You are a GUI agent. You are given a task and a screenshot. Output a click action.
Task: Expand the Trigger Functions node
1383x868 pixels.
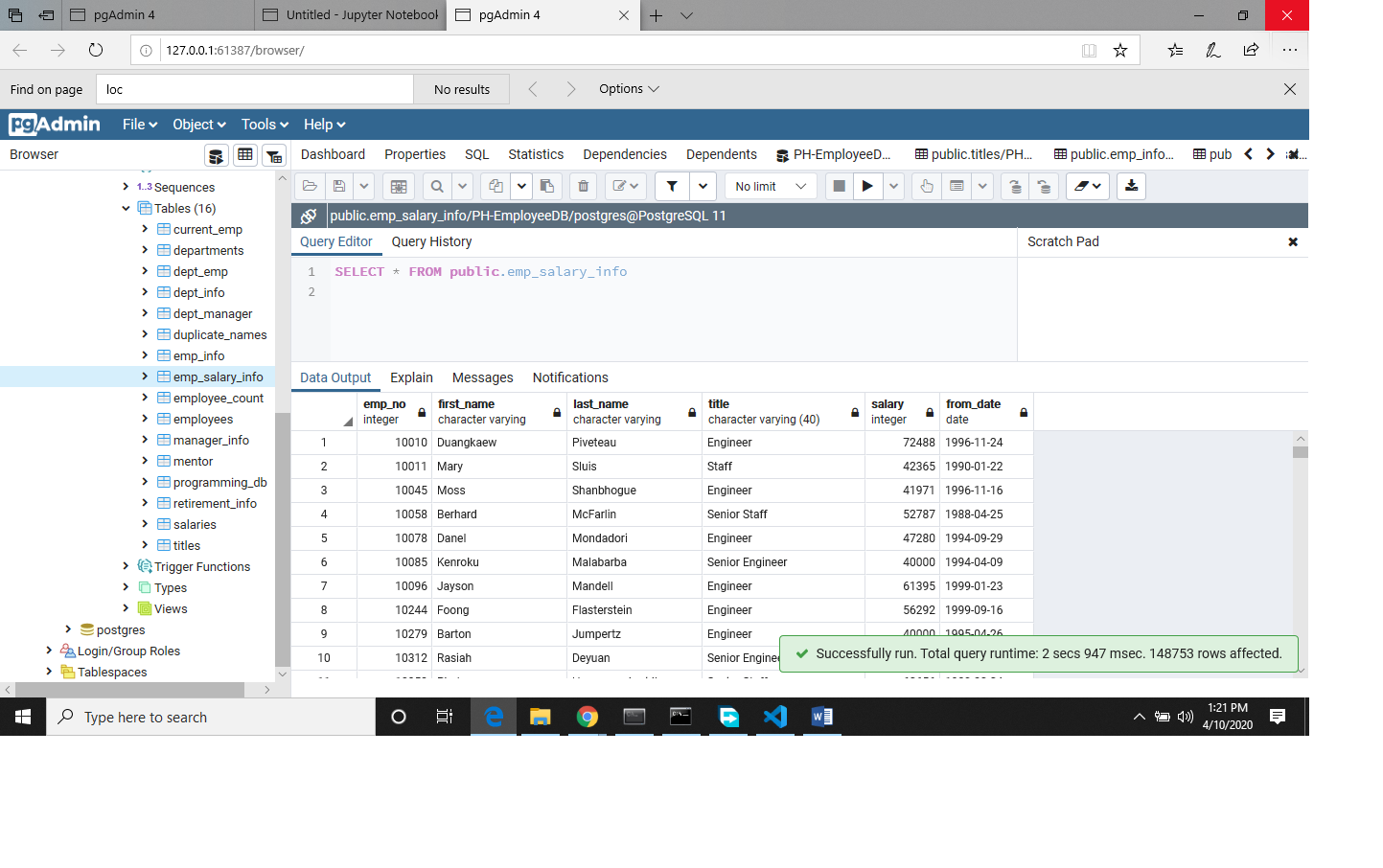coord(126,566)
